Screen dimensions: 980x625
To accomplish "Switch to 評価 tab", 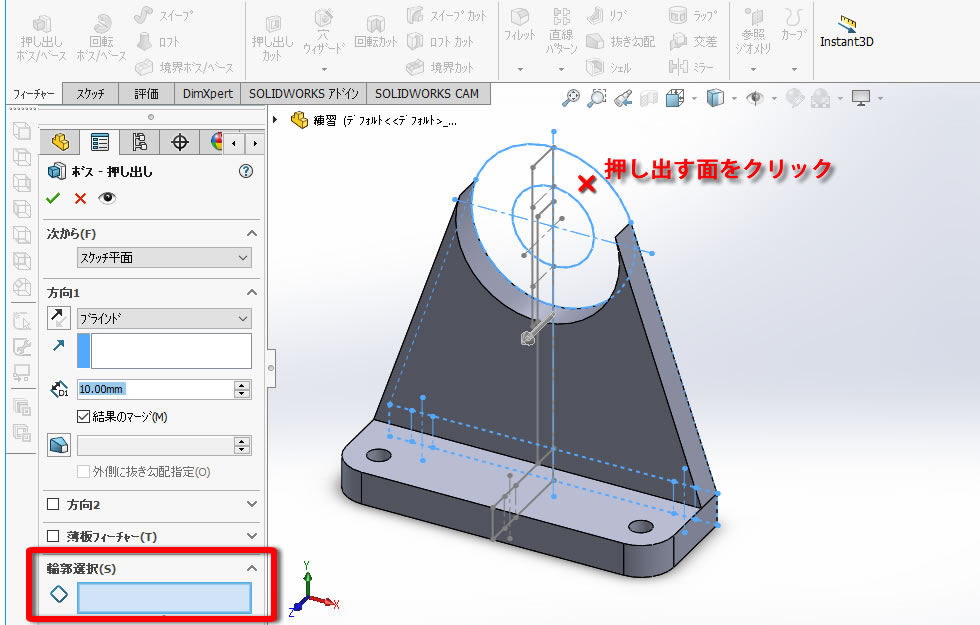I will pyautogui.click(x=146, y=94).
